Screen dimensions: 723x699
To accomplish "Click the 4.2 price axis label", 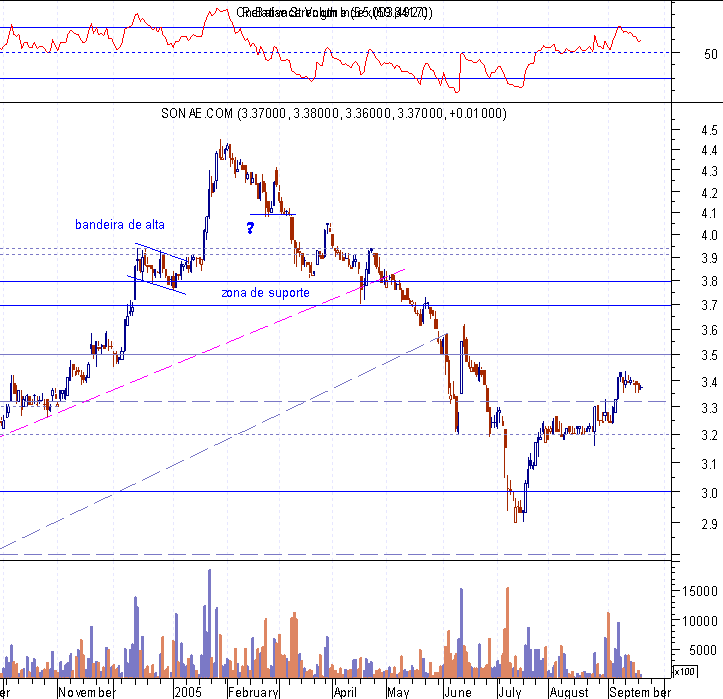I will [709, 193].
